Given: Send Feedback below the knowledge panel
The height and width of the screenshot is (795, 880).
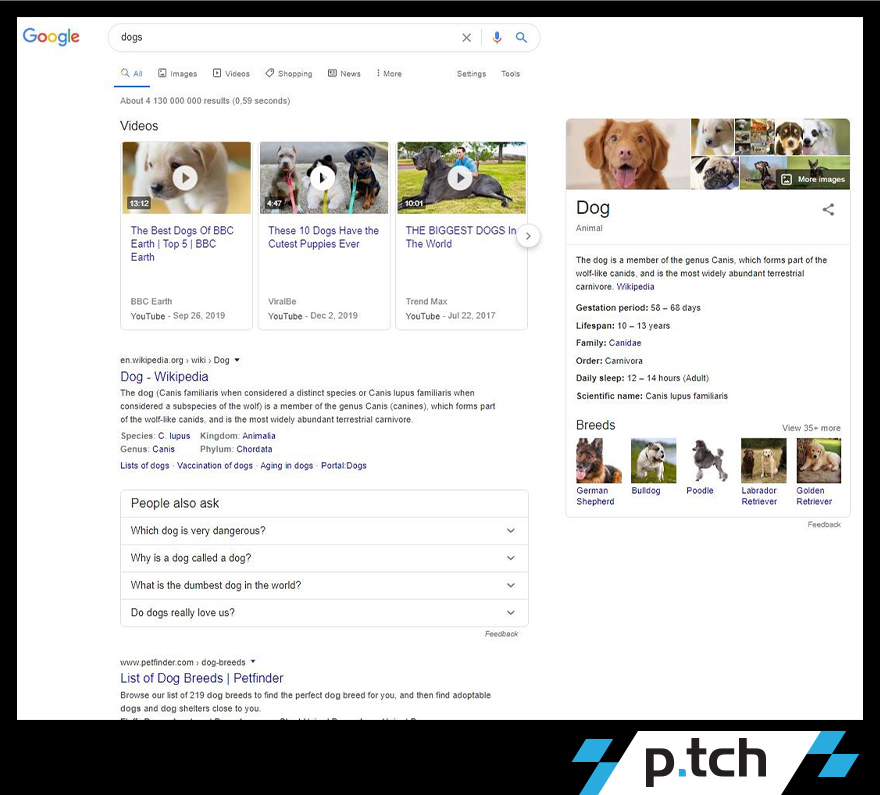Looking at the screenshot, I should pos(824,525).
